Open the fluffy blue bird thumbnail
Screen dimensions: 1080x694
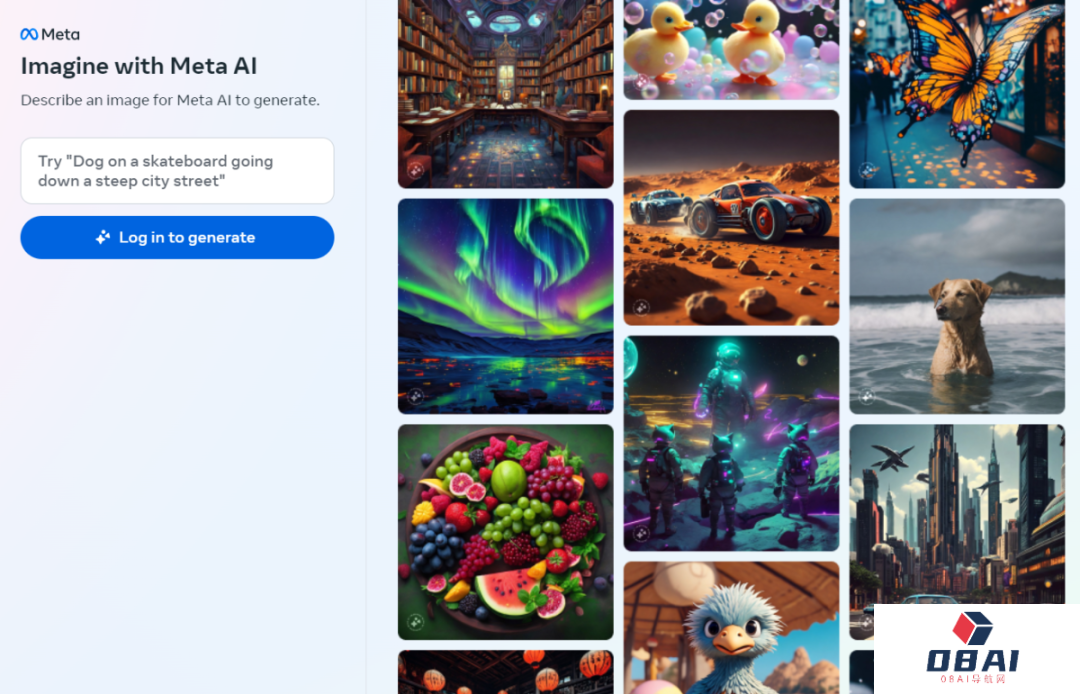[x=731, y=628]
